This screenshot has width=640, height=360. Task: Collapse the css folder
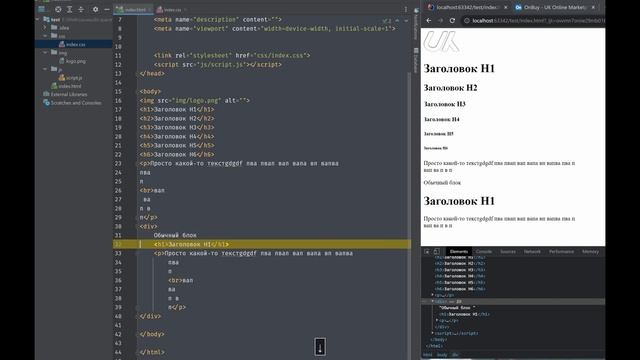45,36
